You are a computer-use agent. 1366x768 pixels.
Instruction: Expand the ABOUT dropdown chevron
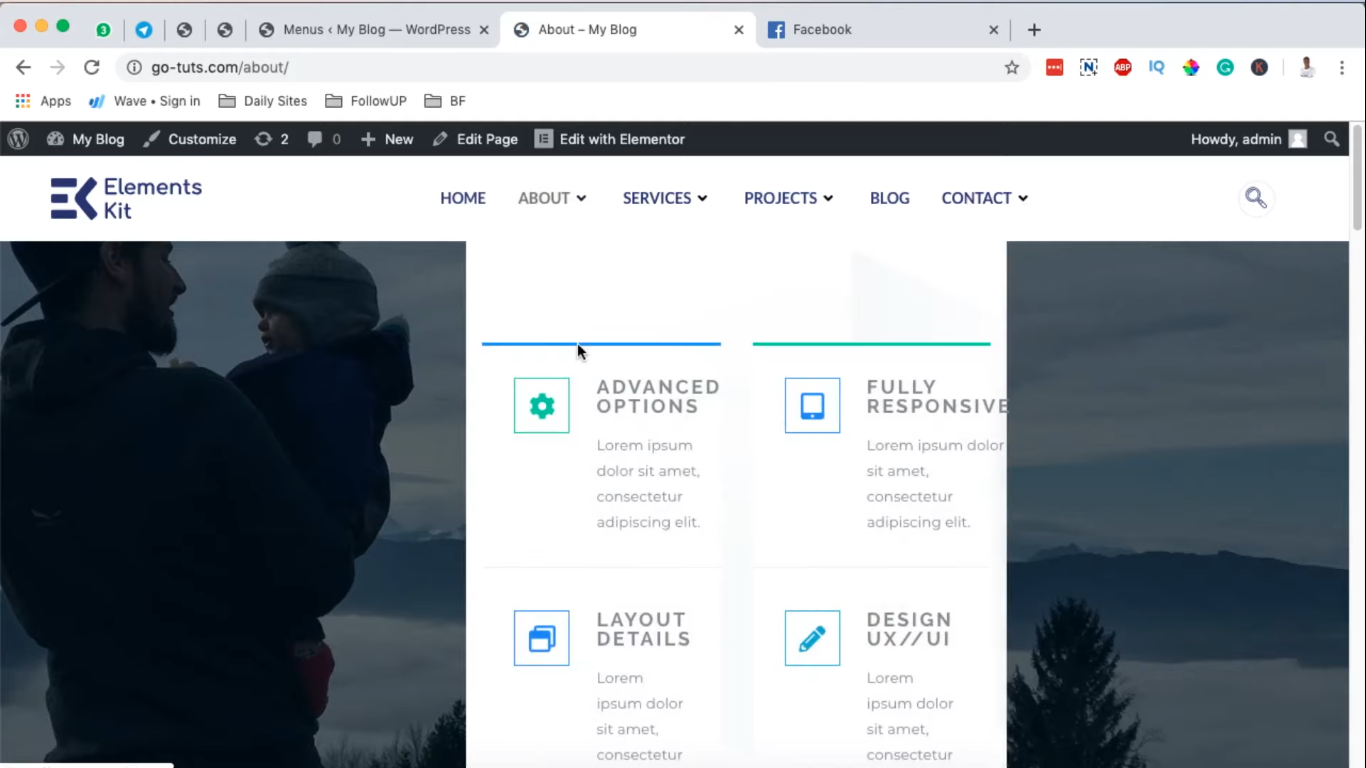[x=581, y=198]
